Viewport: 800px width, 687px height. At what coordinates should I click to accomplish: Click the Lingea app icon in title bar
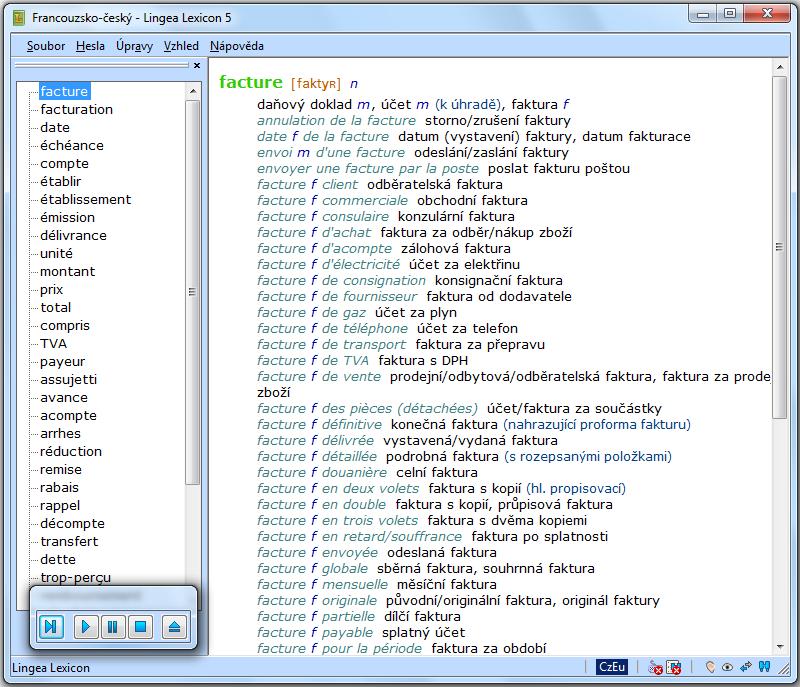pyautogui.click(x=19, y=18)
